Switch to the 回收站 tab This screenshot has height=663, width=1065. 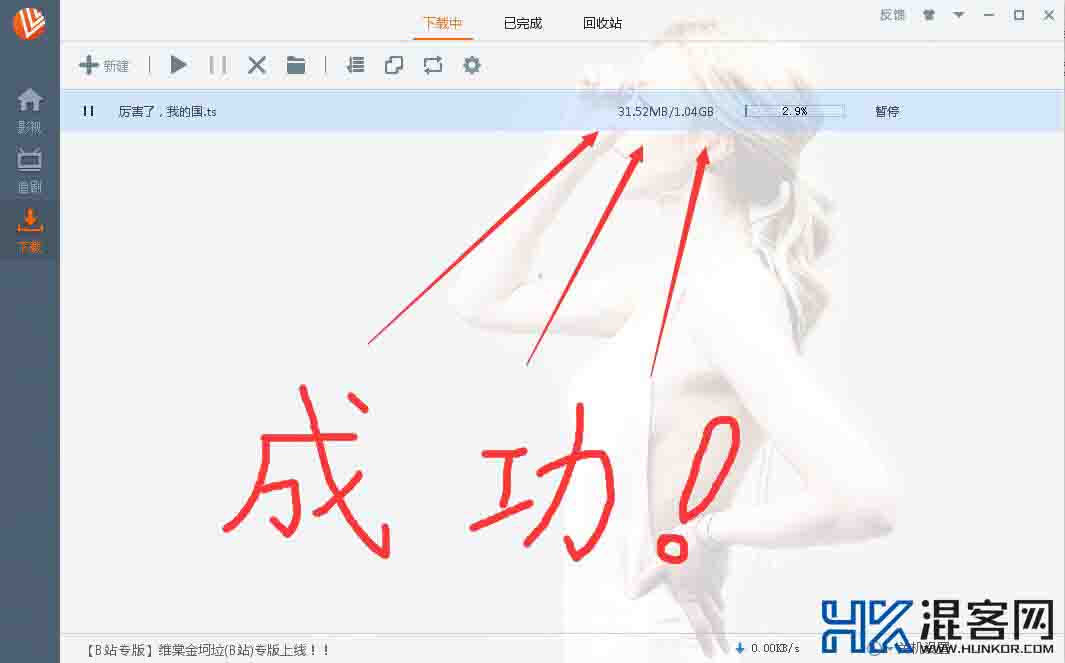pyautogui.click(x=602, y=23)
